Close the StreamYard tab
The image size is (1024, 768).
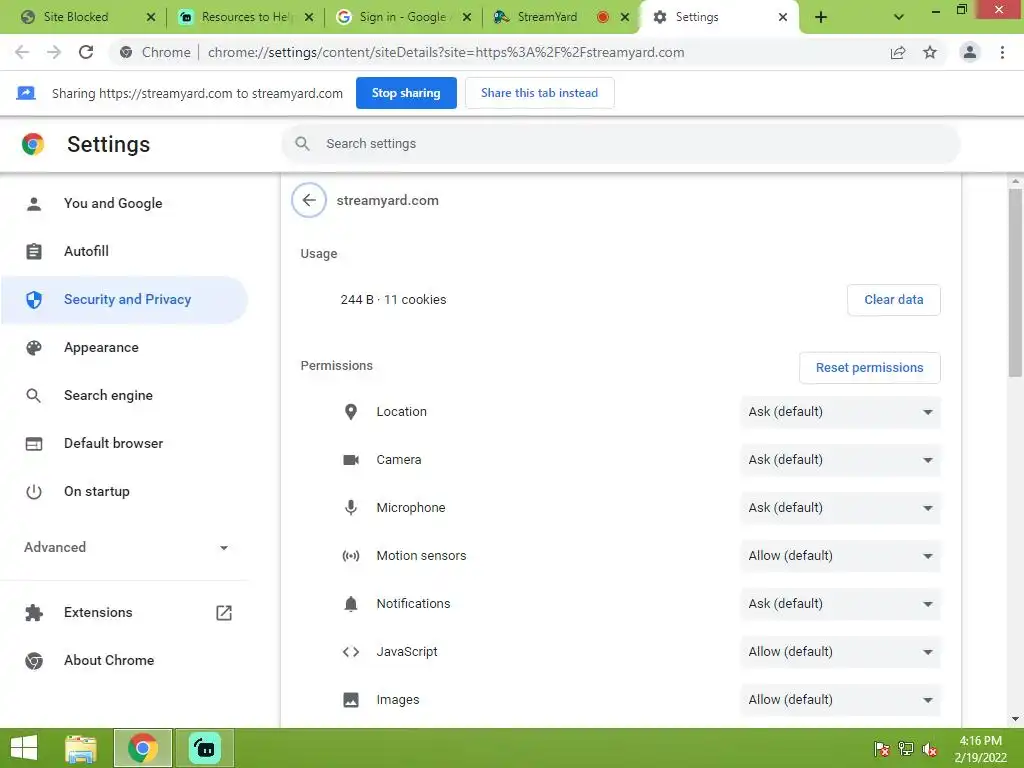pyautogui.click(x=625, y=17)
